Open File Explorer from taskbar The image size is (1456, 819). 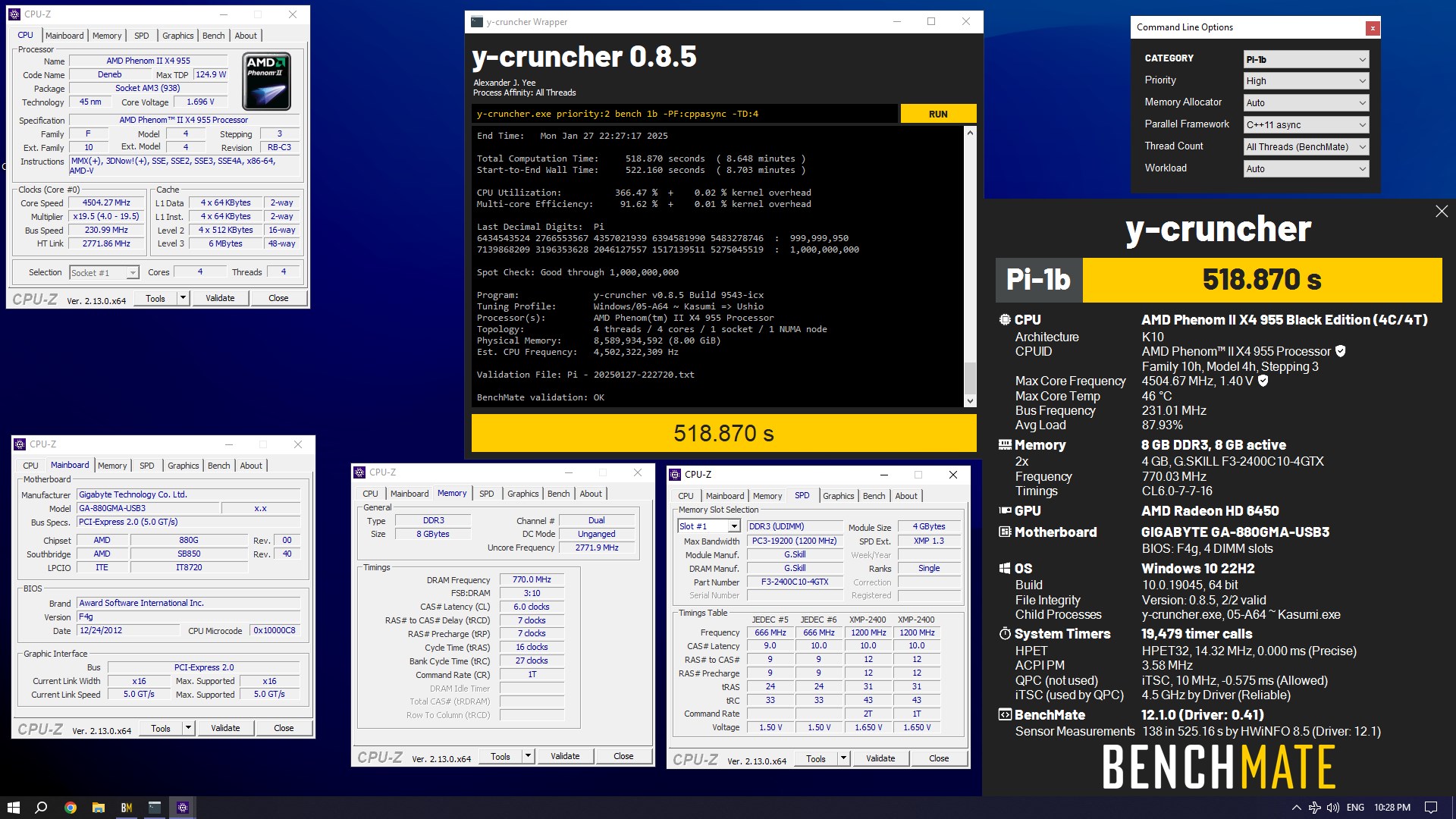coord(98,808)
